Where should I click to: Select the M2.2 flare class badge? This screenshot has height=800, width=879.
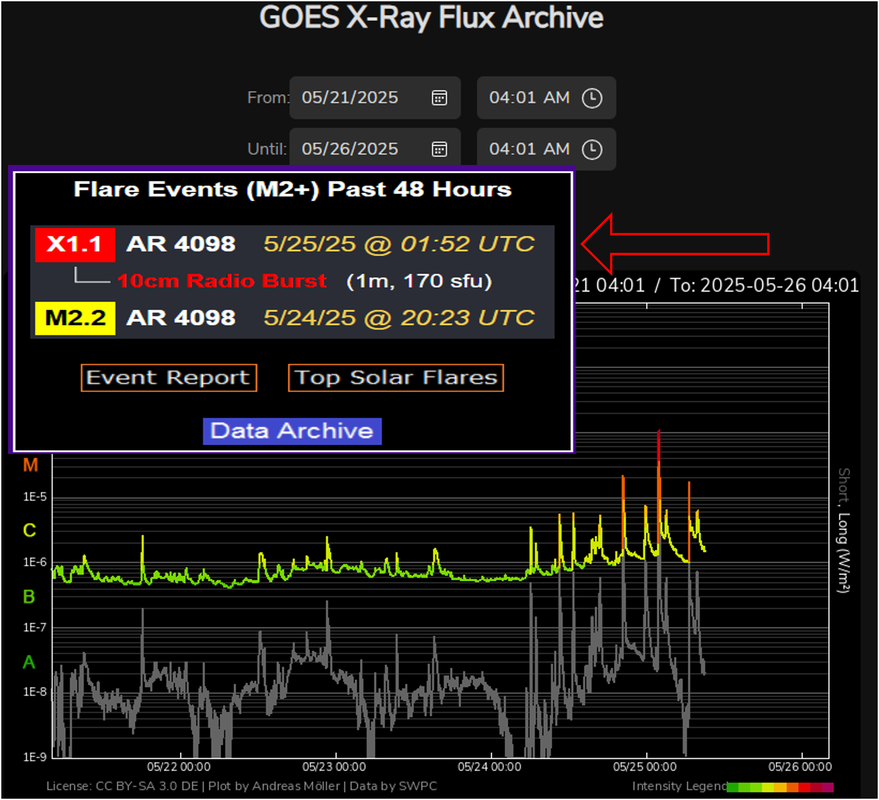(75, 318)
